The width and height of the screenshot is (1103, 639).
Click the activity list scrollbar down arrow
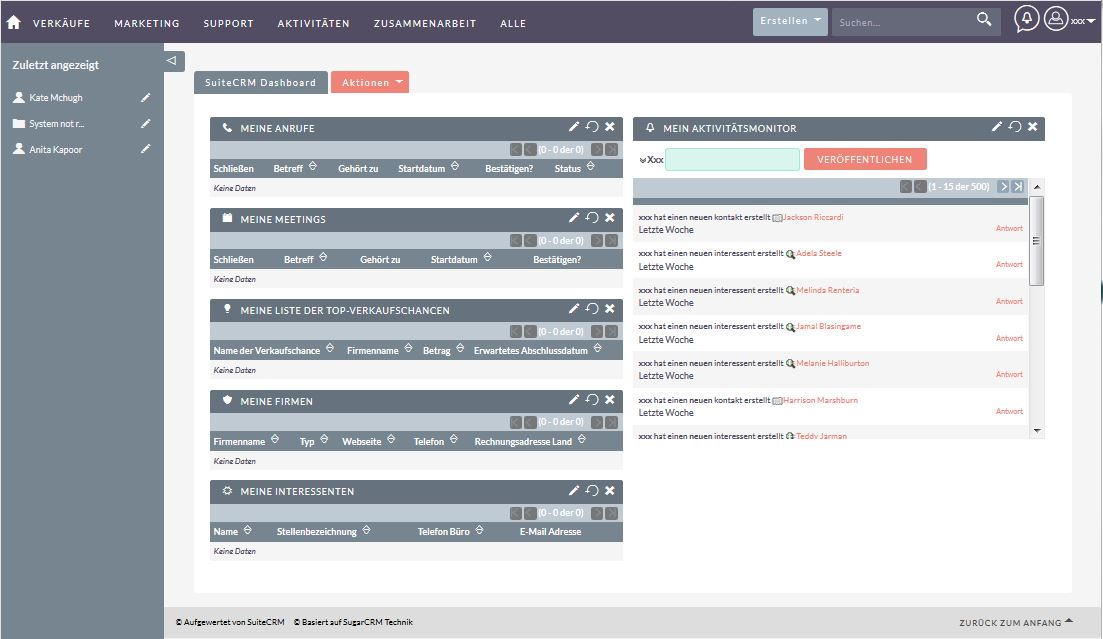click(x=1037, y=431)
